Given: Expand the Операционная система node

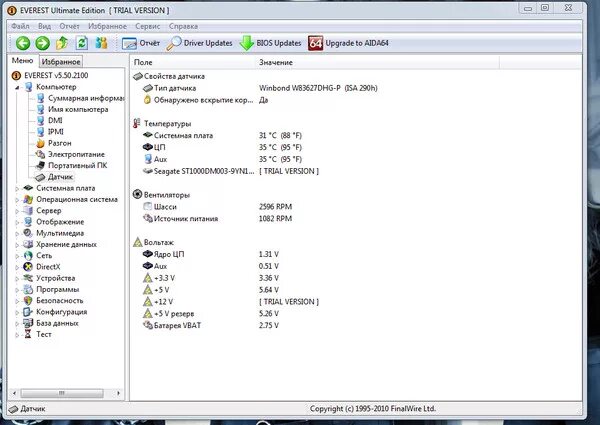Looking at the screenshot, I should point(17,200).
